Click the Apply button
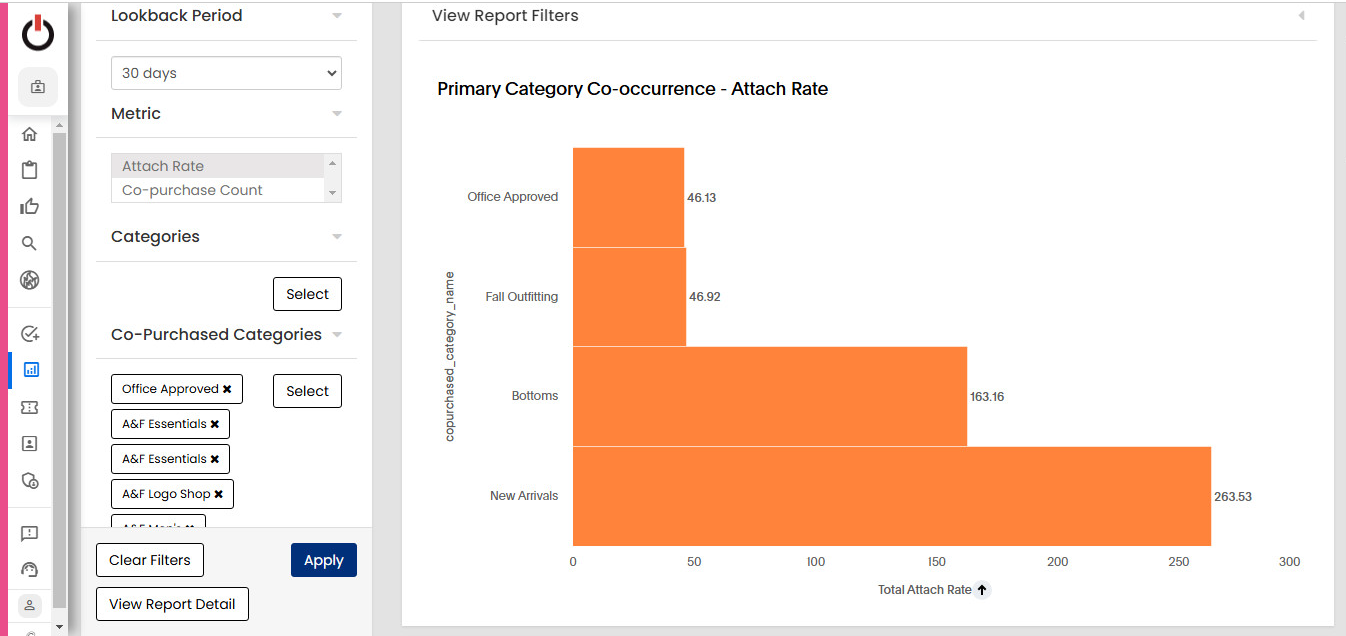Viewport: 1346px width, 636px height. pos(324,560)
